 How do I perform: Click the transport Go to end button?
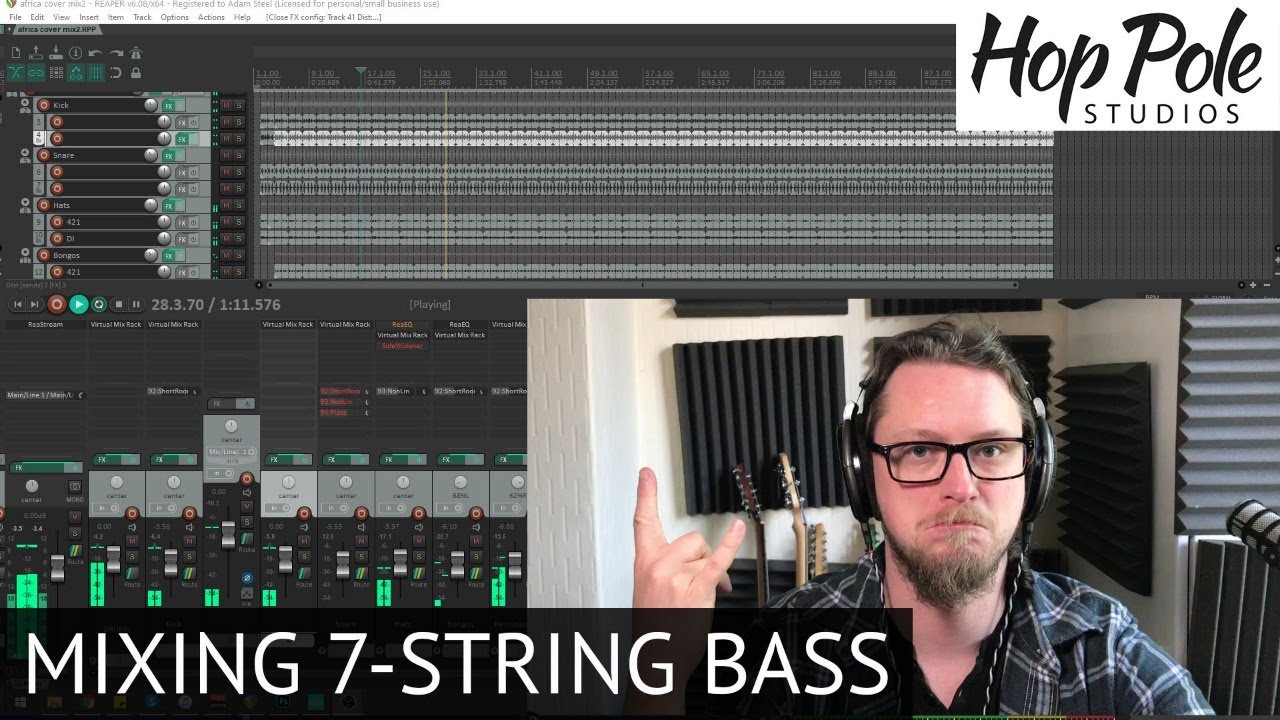(x=36, y=304)
